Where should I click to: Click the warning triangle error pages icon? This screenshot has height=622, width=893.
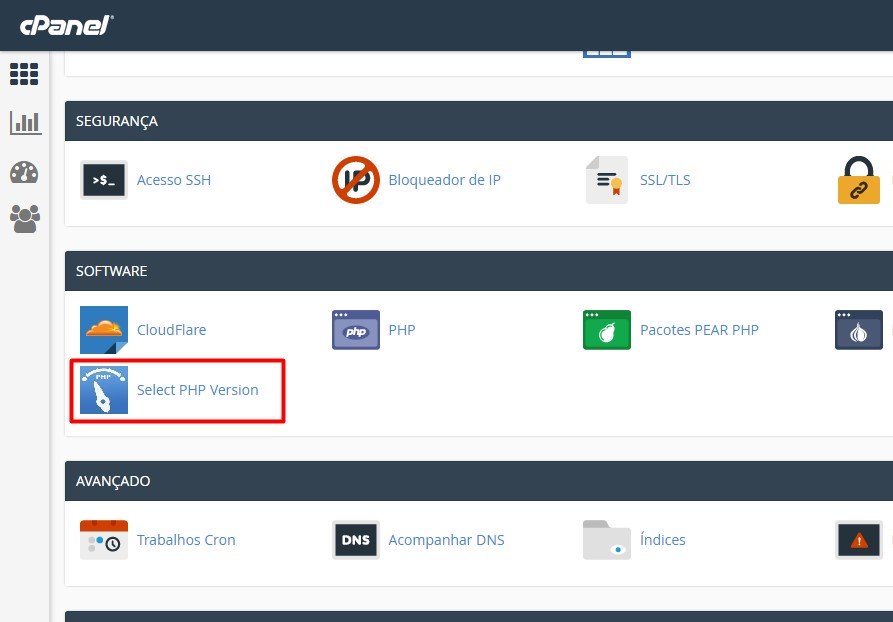click(x=859, y=540)
